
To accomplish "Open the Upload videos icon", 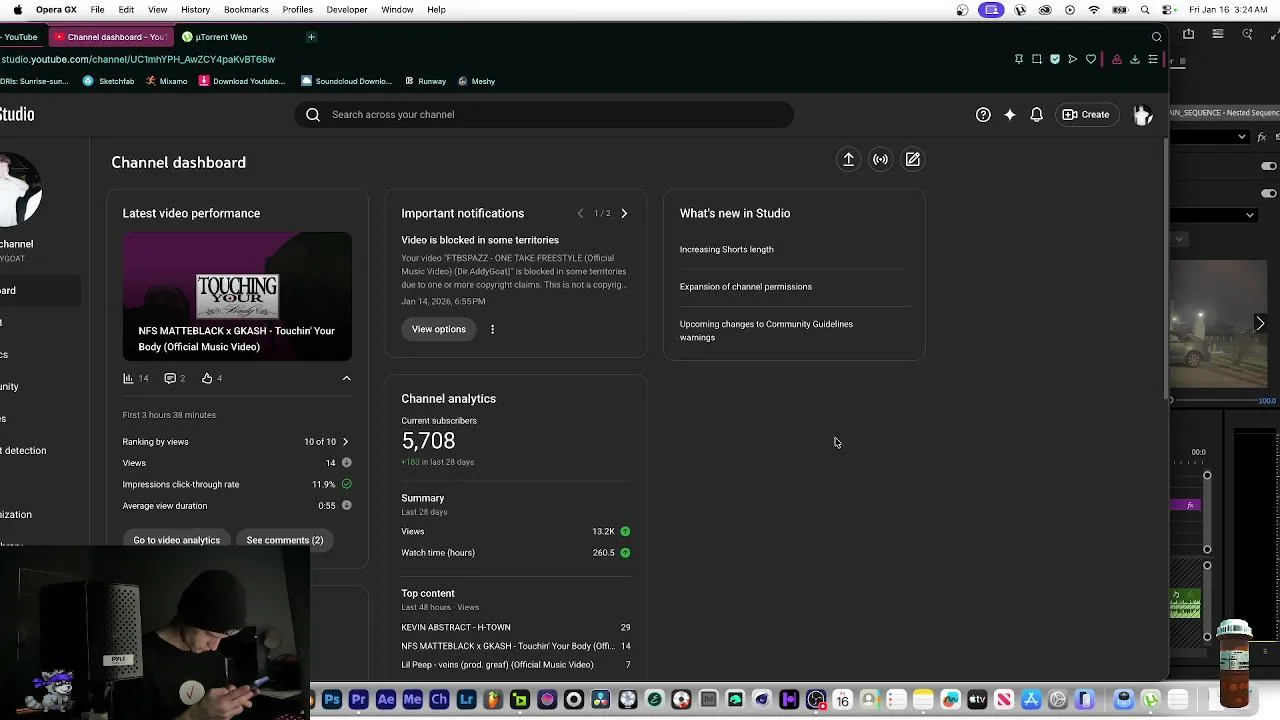I will (848, 160).
